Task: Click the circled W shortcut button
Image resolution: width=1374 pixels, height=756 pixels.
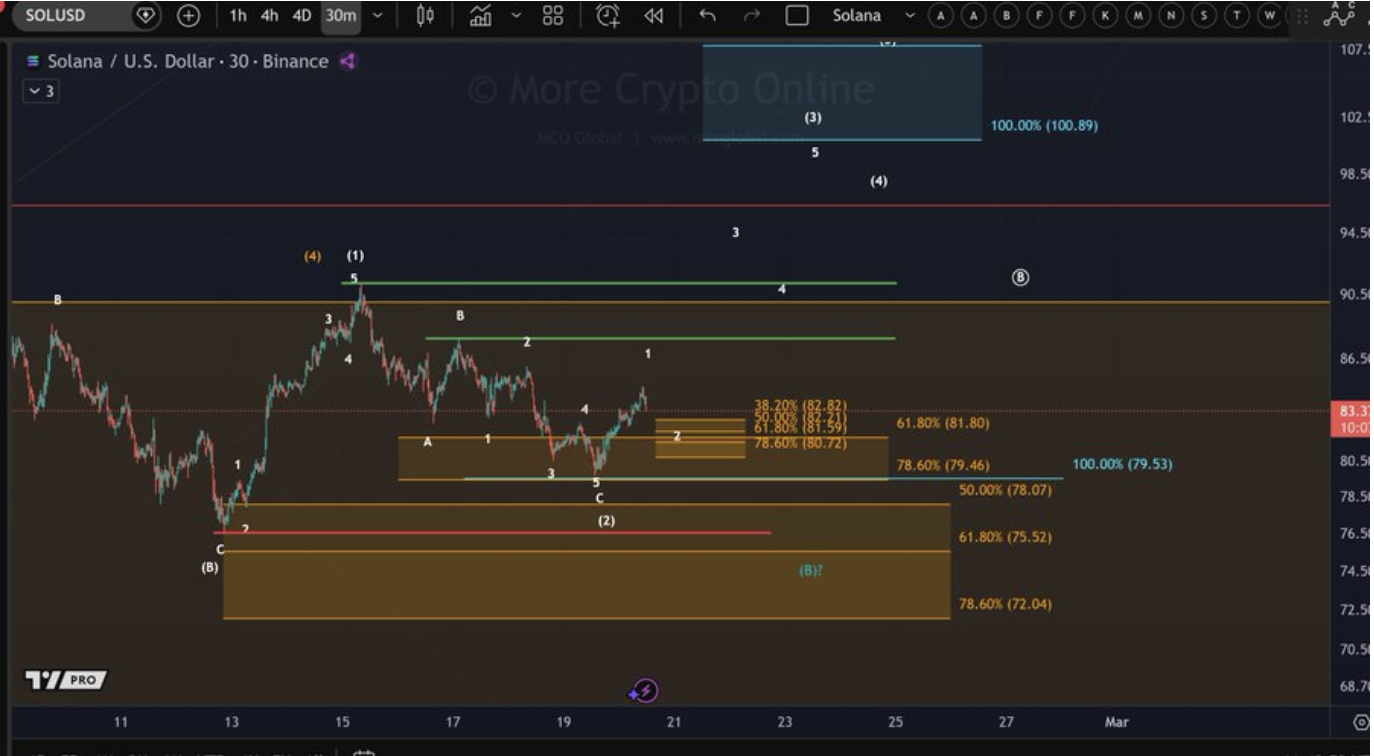Action: 1269,16
